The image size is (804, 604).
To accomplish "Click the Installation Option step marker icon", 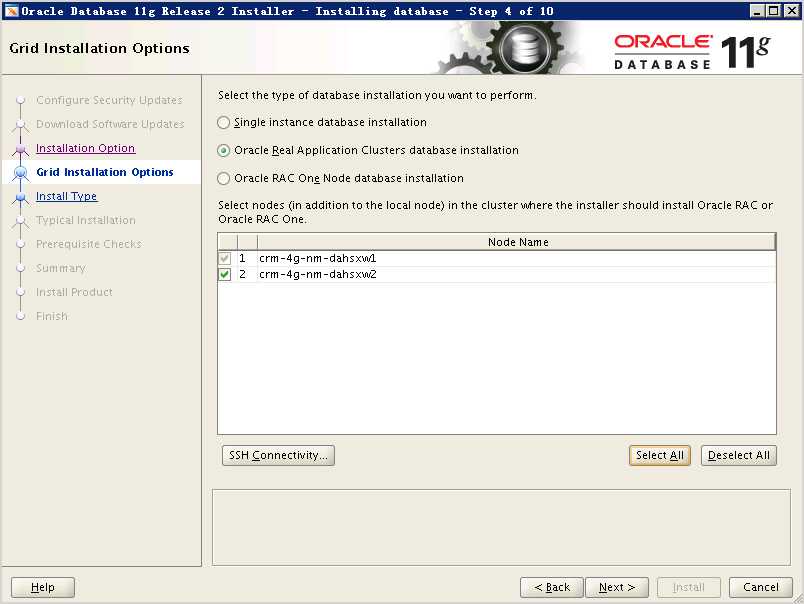I will click(21, 149).
